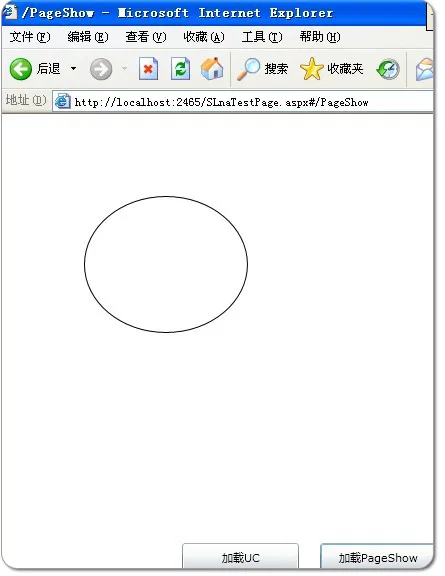The image size is (445, 576).
Task: Refresh the page using green arrows icon
Action: point(180,69)
